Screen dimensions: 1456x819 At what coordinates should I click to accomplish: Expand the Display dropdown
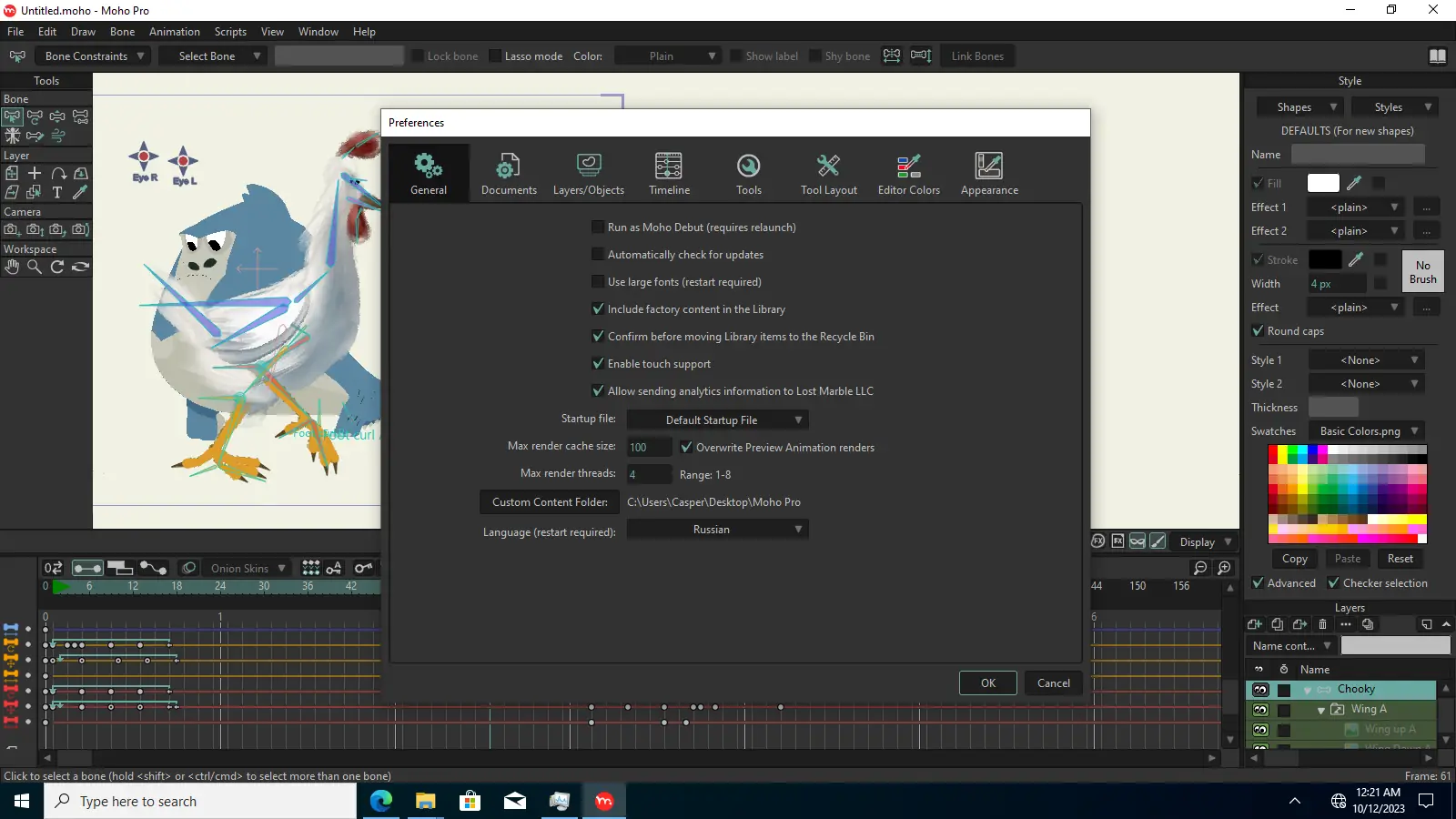click(1205, 542)
